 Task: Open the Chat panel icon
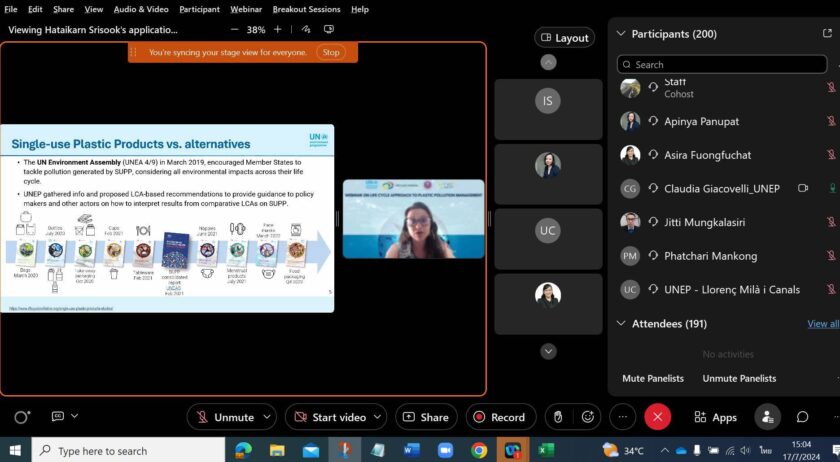click(x=802, y=417)
